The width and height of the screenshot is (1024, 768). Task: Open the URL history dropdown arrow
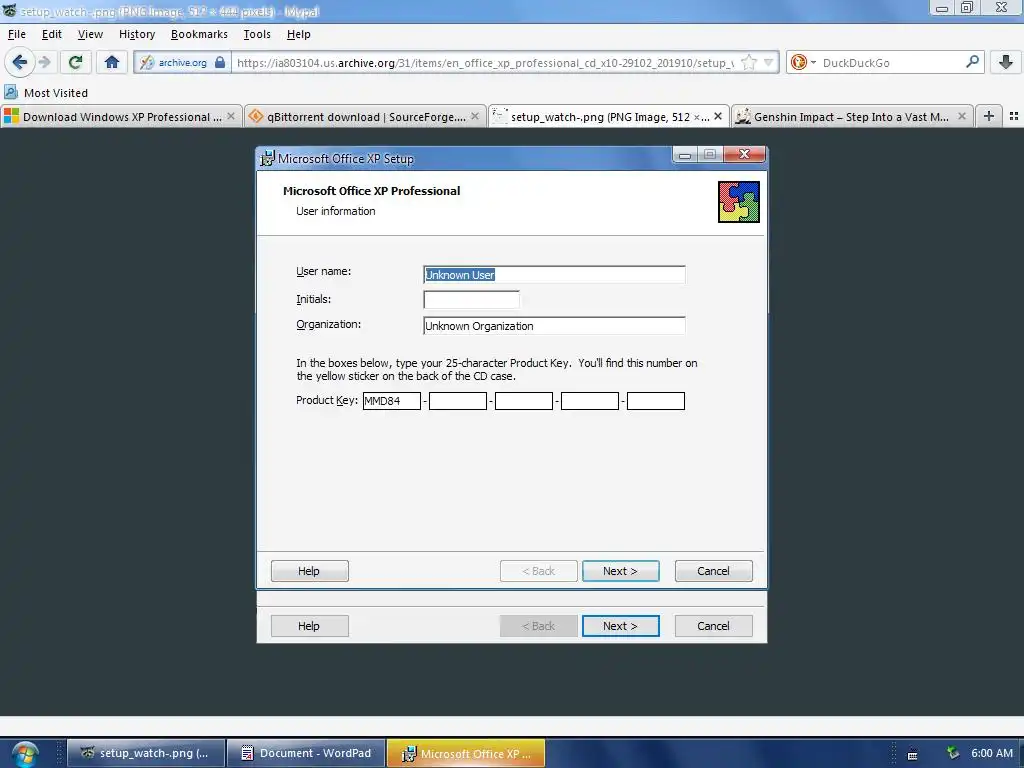pyautogui.click(x=769, y=63)
